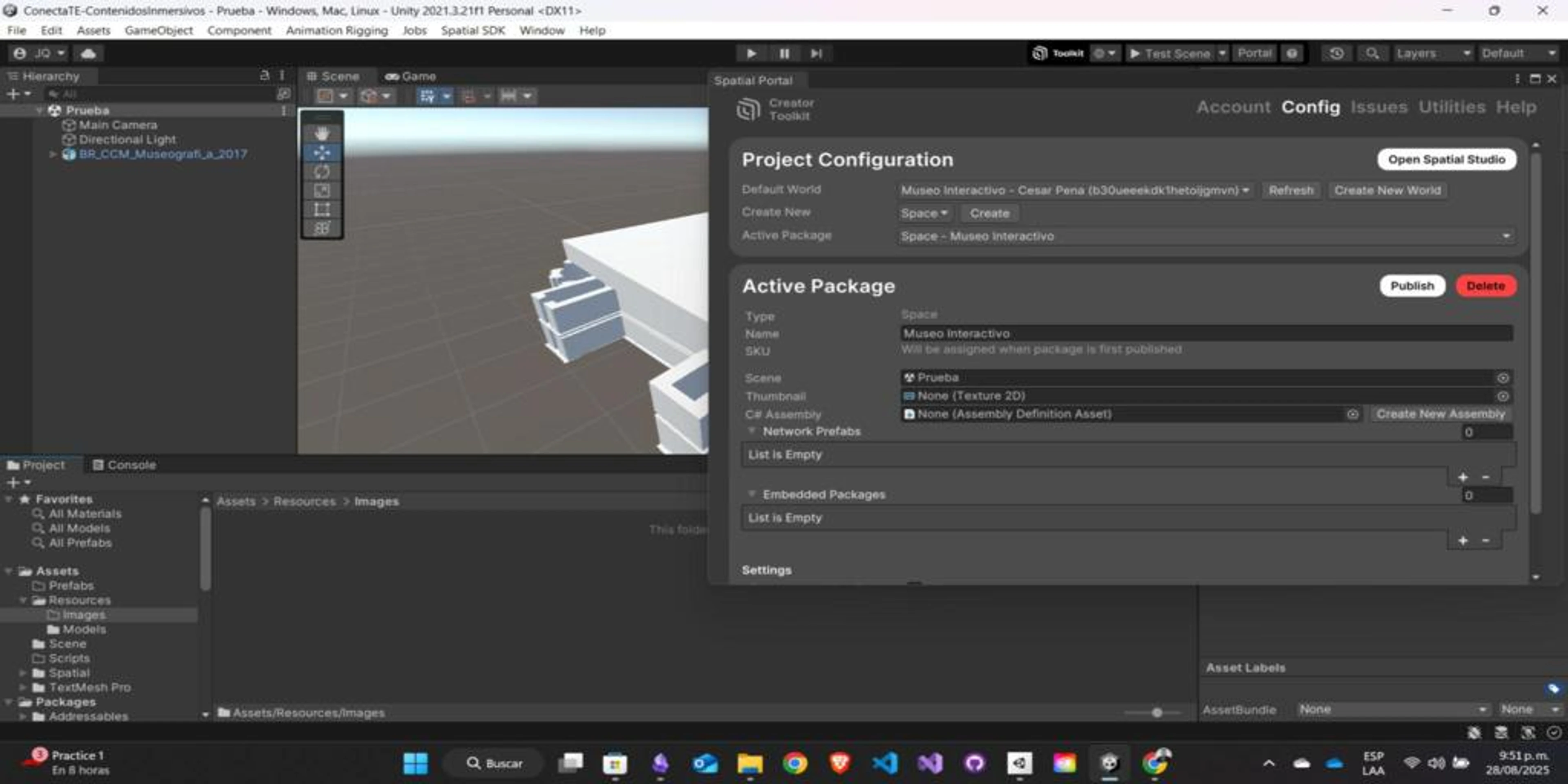Click the Publish button
This screenshot has height=784, width=1568.
(x=1412, y=286)
